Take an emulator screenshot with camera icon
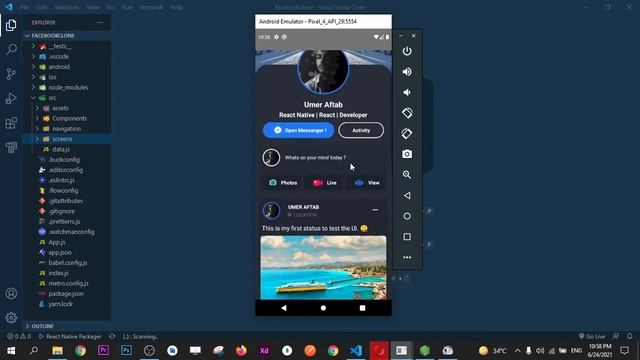 [x=407, y=154]
